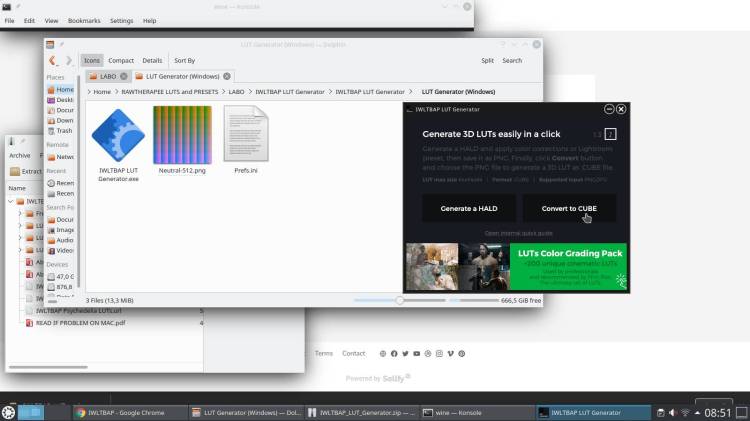Open IWLTBAP LUT Generator.exe file icon
The width and height of the screenshot is (750, 421).
(x=118, y=135)
